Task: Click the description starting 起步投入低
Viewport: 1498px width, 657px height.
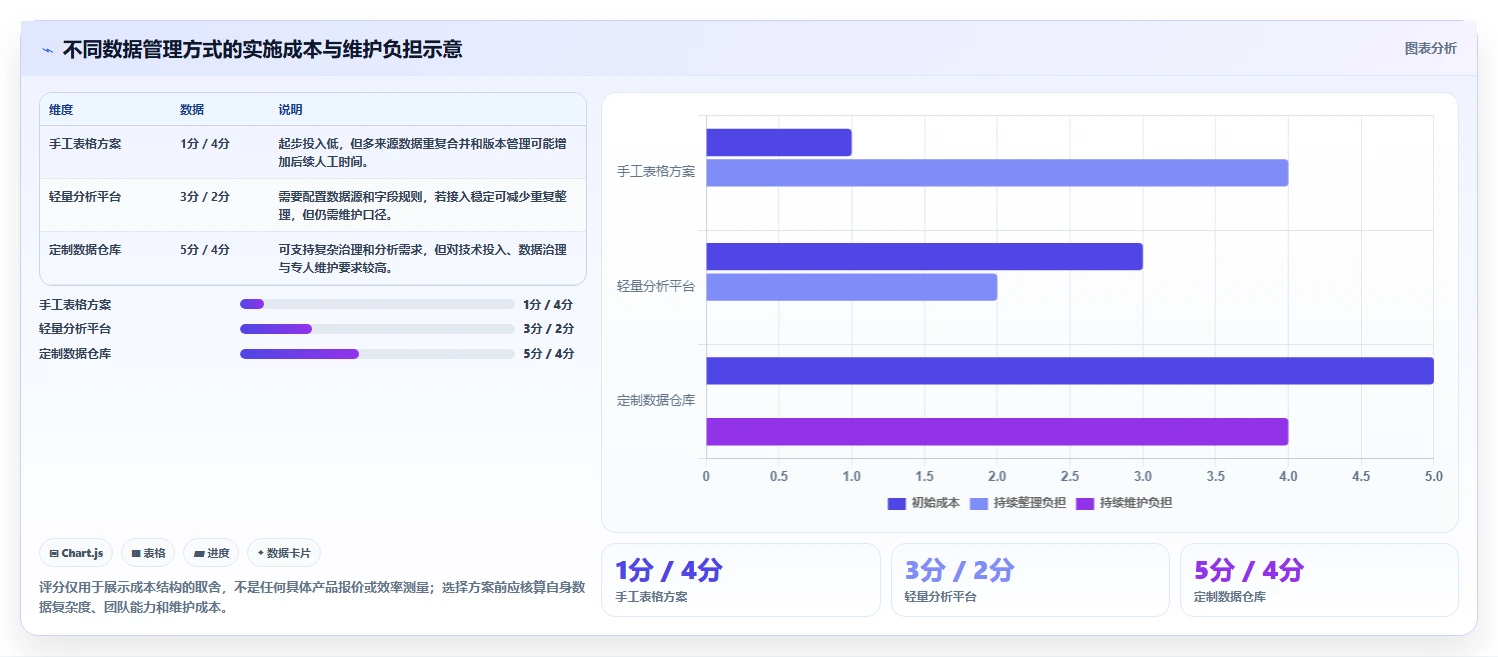Action: point(423,153)
